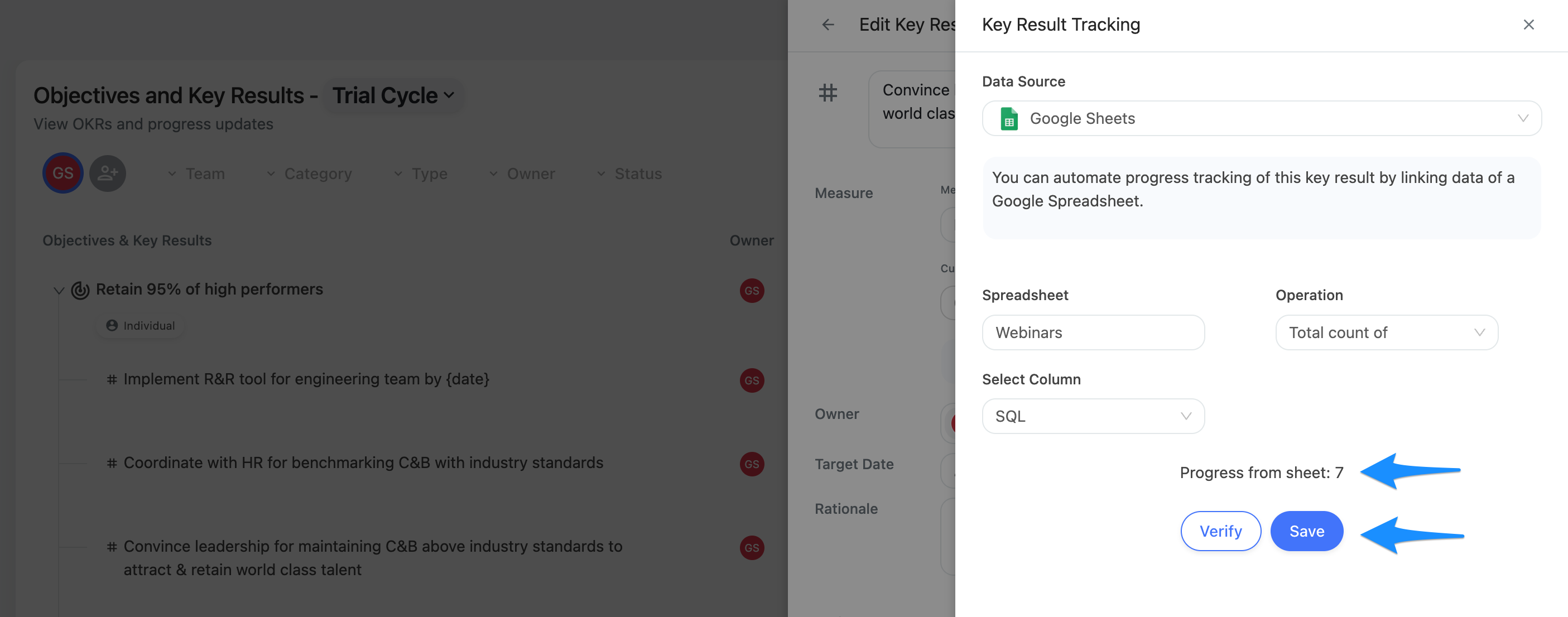Viewport: 1568px width, 617px height.
Task: Open the Status filter dropdown
Action: [629, 174]
